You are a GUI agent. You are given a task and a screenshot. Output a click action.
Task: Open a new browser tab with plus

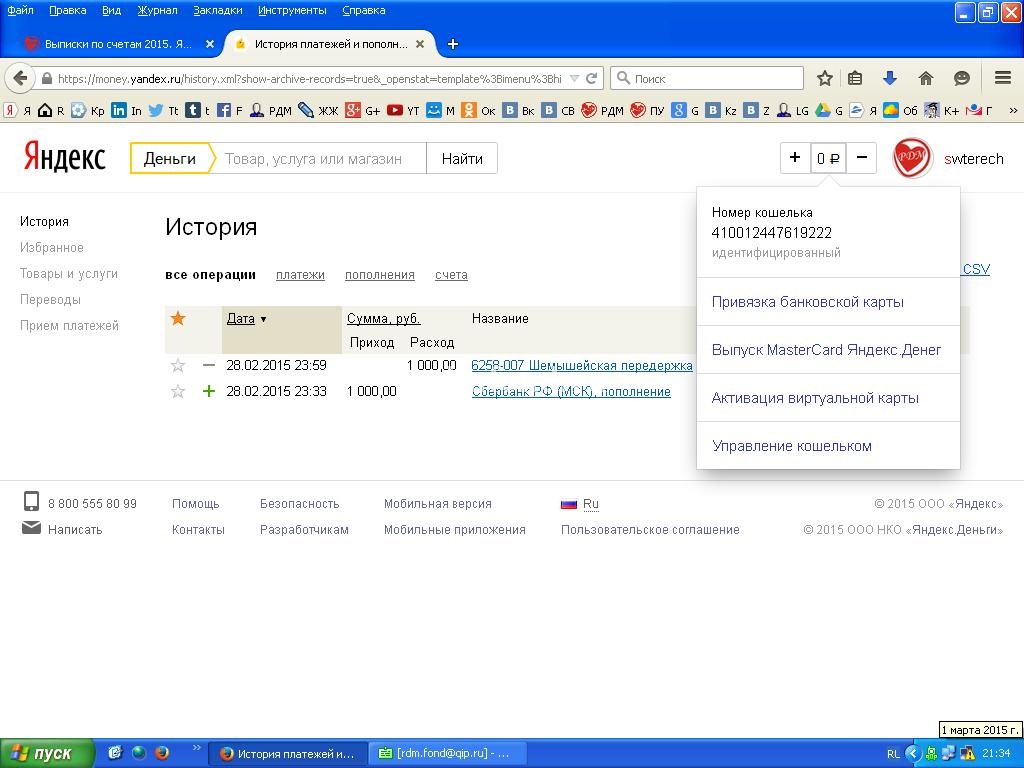click(x=453, y=44)
